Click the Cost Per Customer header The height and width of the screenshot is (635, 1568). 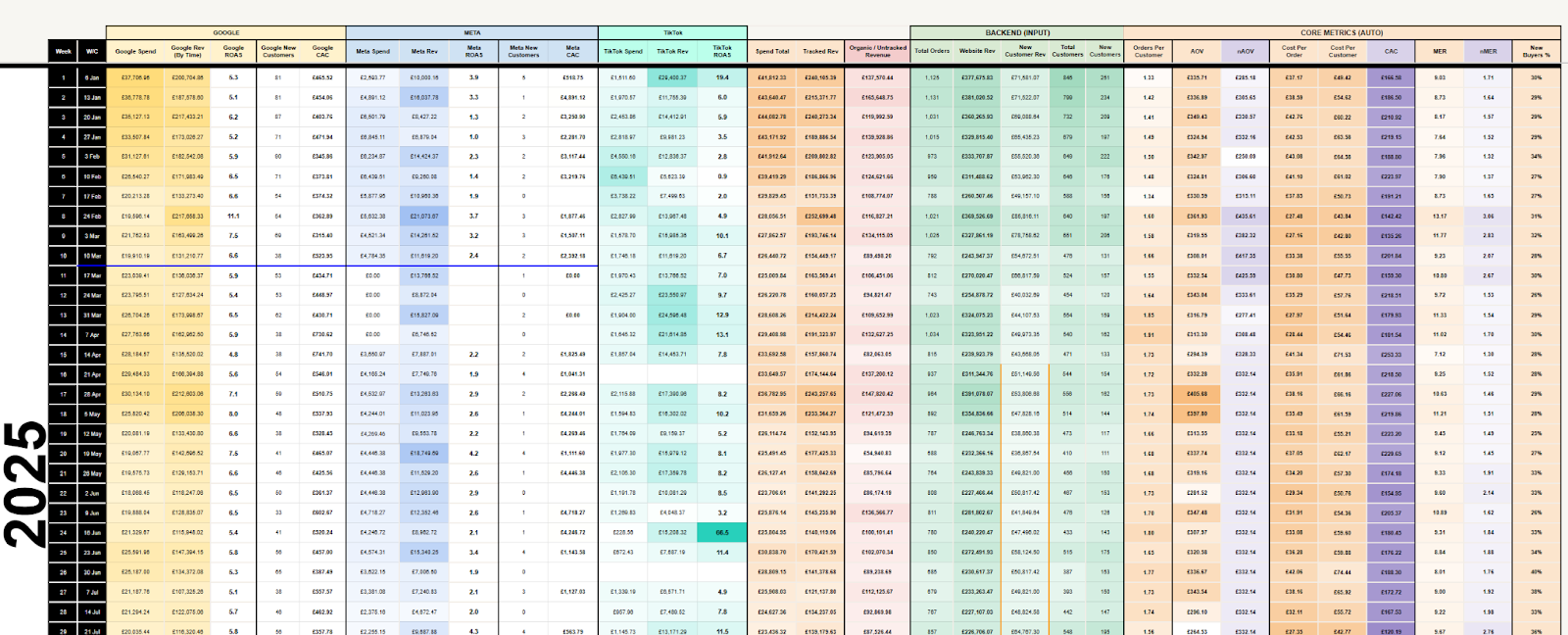1343,51
